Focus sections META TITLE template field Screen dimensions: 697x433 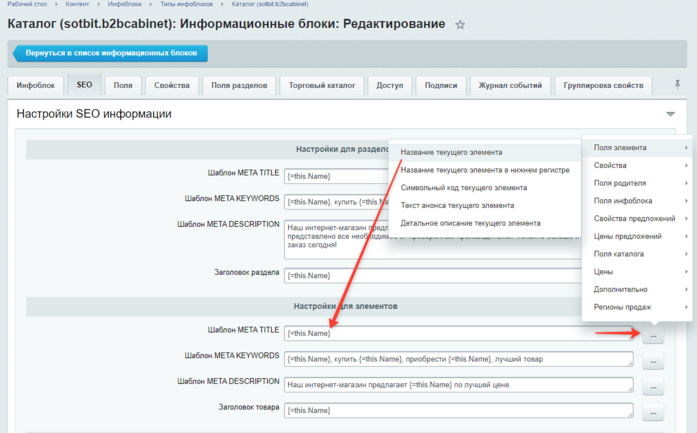click(336, 176)
